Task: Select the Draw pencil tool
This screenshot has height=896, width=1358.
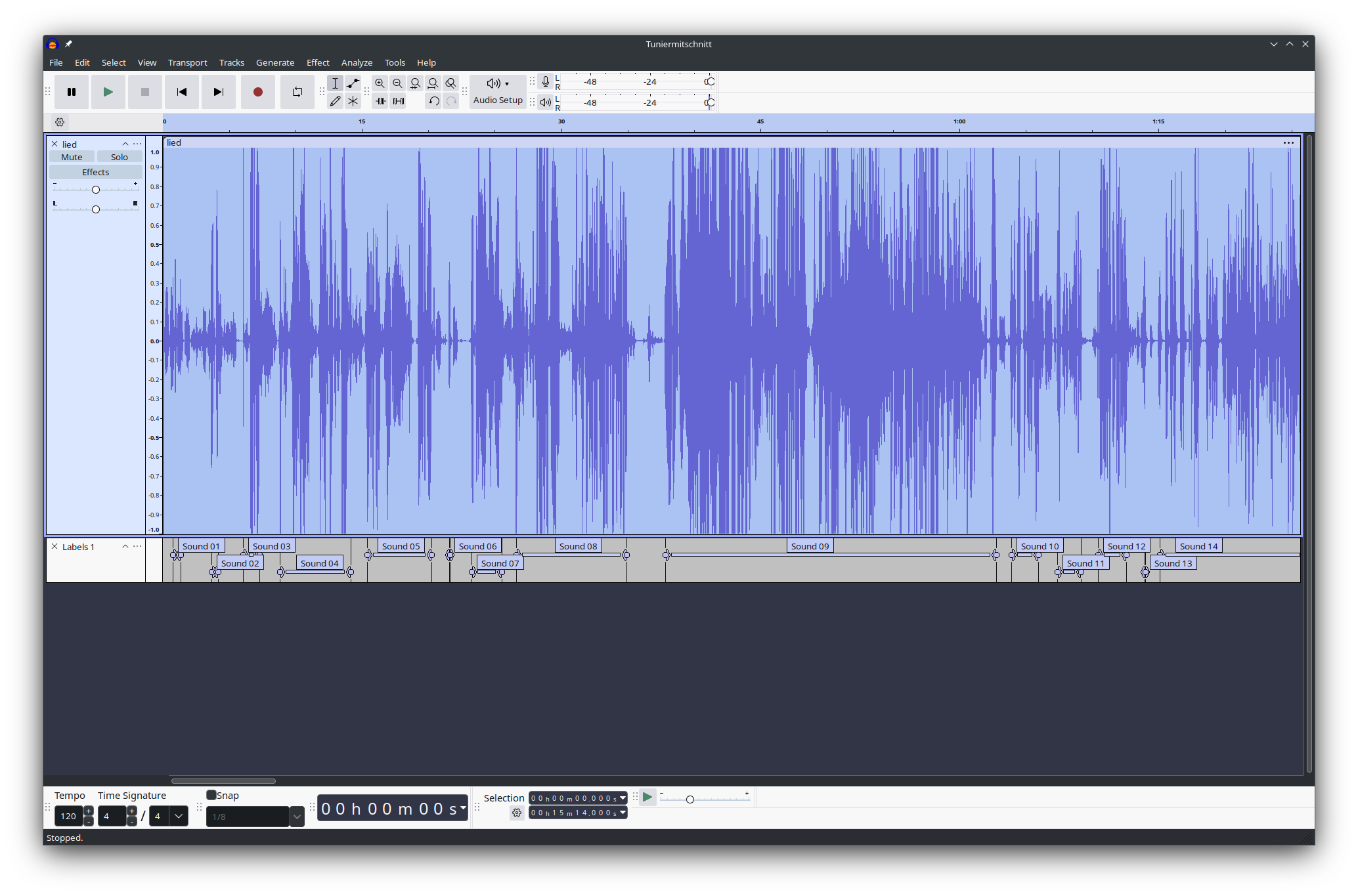Action: 336,101
